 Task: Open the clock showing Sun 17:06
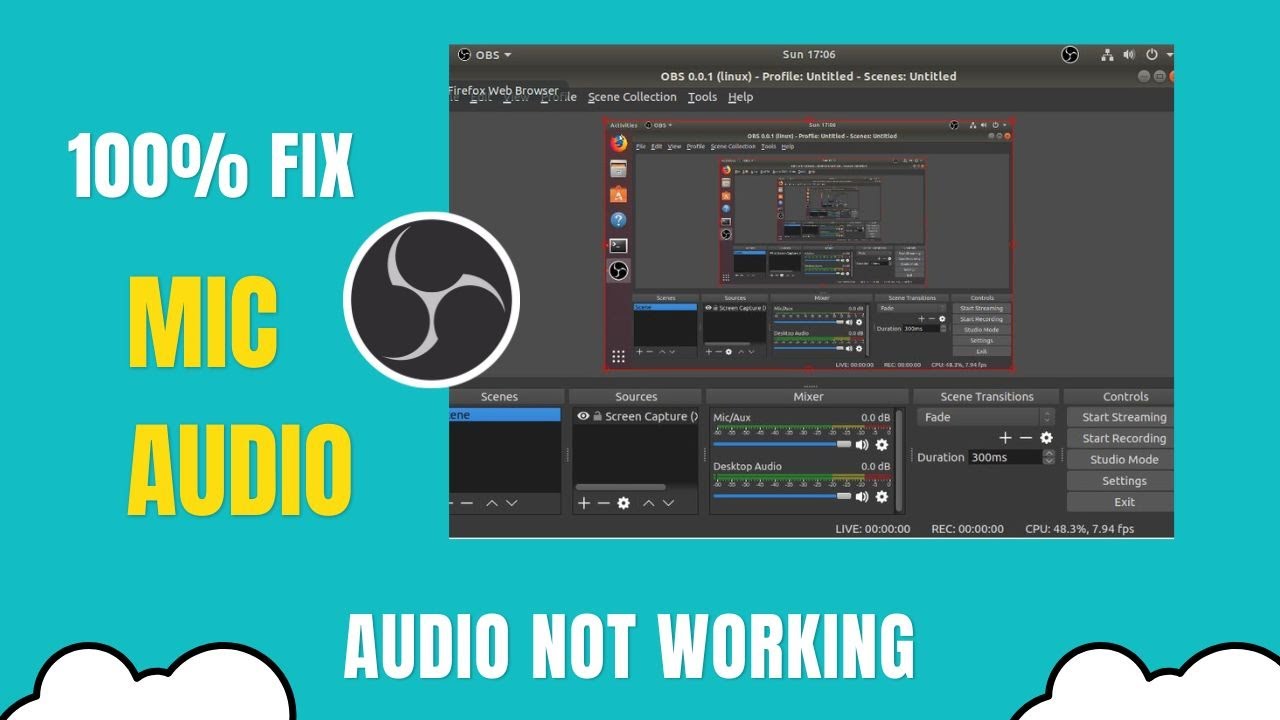(809, 55)
